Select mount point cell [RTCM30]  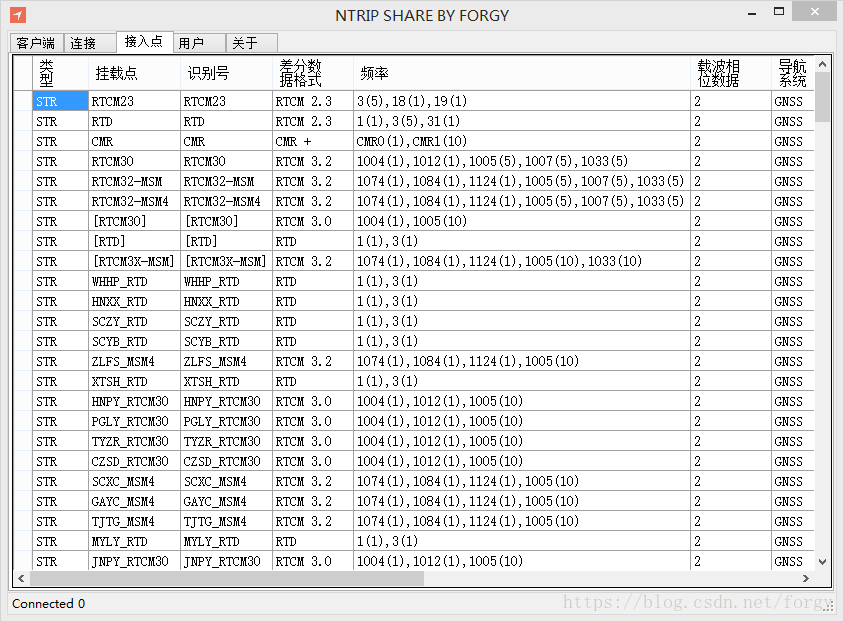[134, 221]
